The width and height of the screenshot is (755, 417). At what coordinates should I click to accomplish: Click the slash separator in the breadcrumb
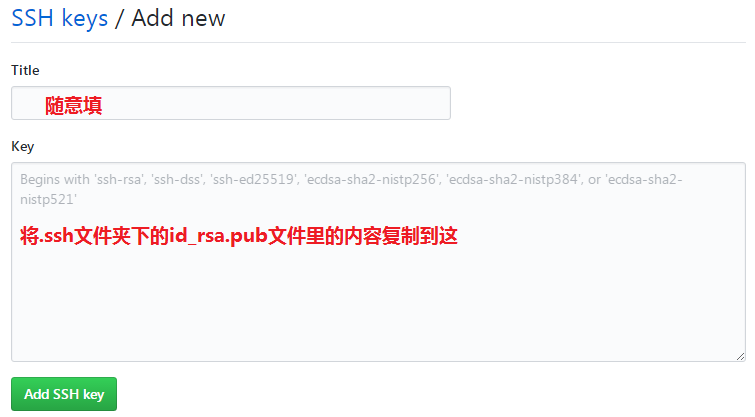[119, 19]
